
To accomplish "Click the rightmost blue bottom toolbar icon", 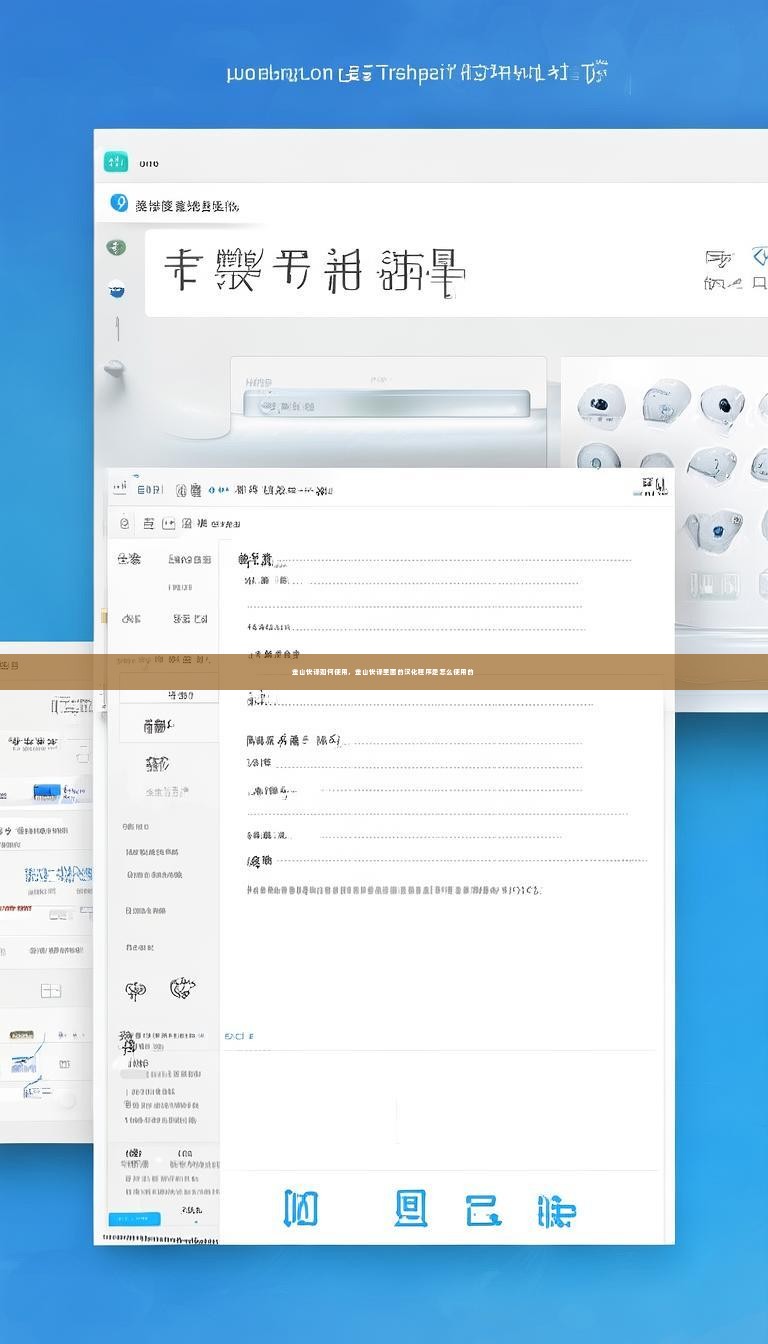I will [x=556, y=1211].
